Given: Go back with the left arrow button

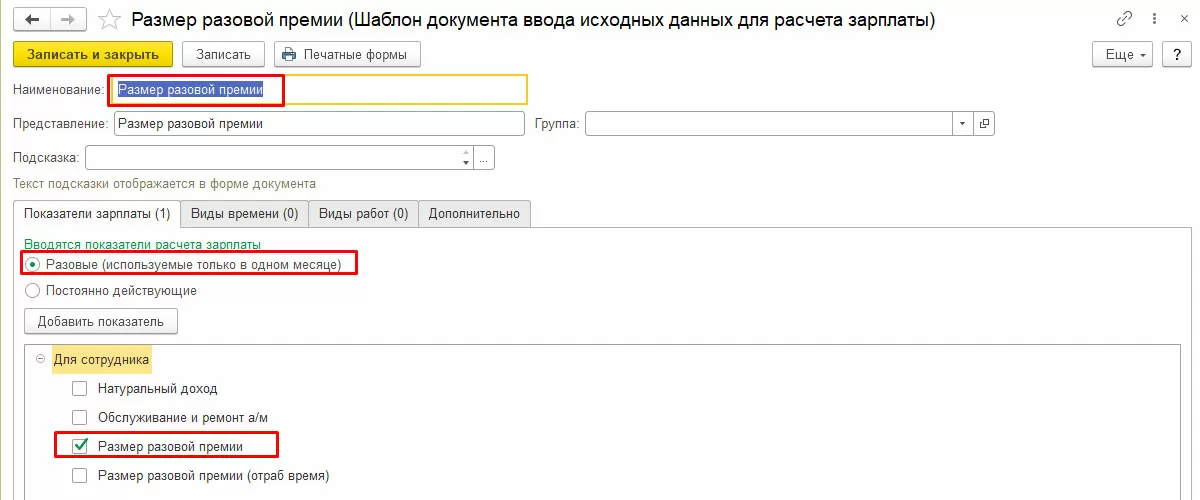Looking at the screenshot, I should [x=30, y=20].
